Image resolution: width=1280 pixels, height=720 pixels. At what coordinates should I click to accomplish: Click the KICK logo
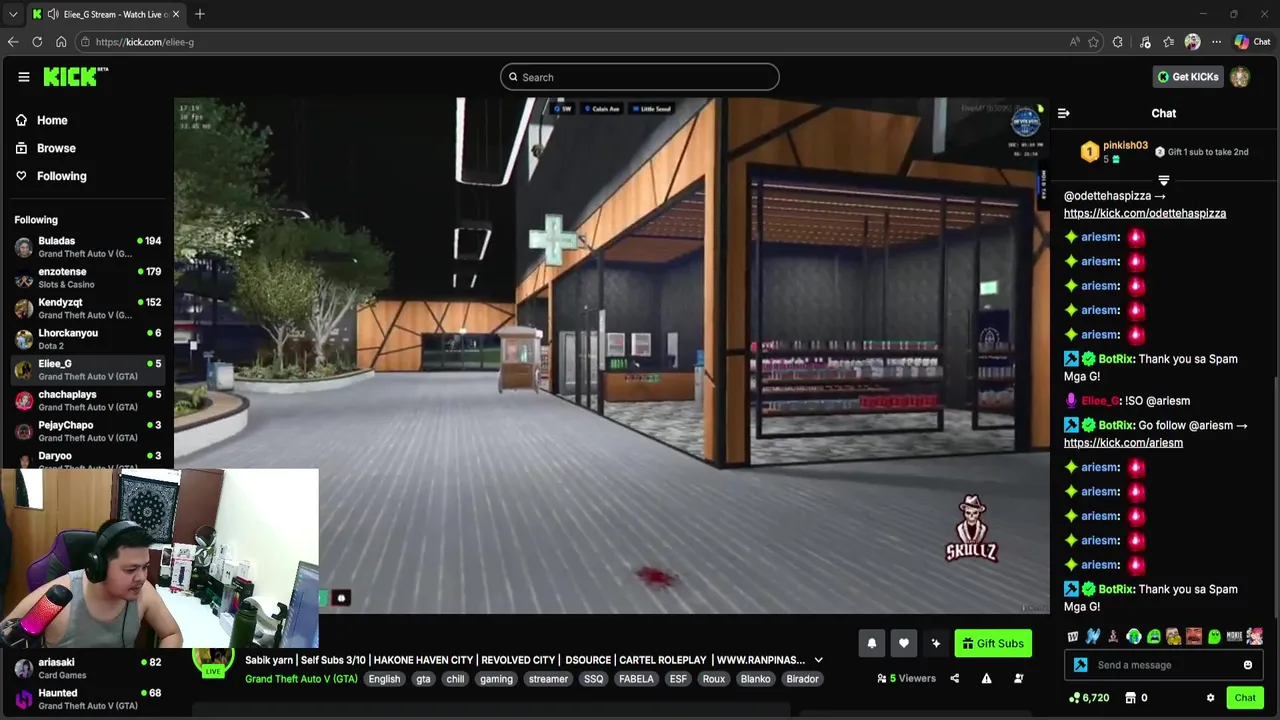coord(75,77)
